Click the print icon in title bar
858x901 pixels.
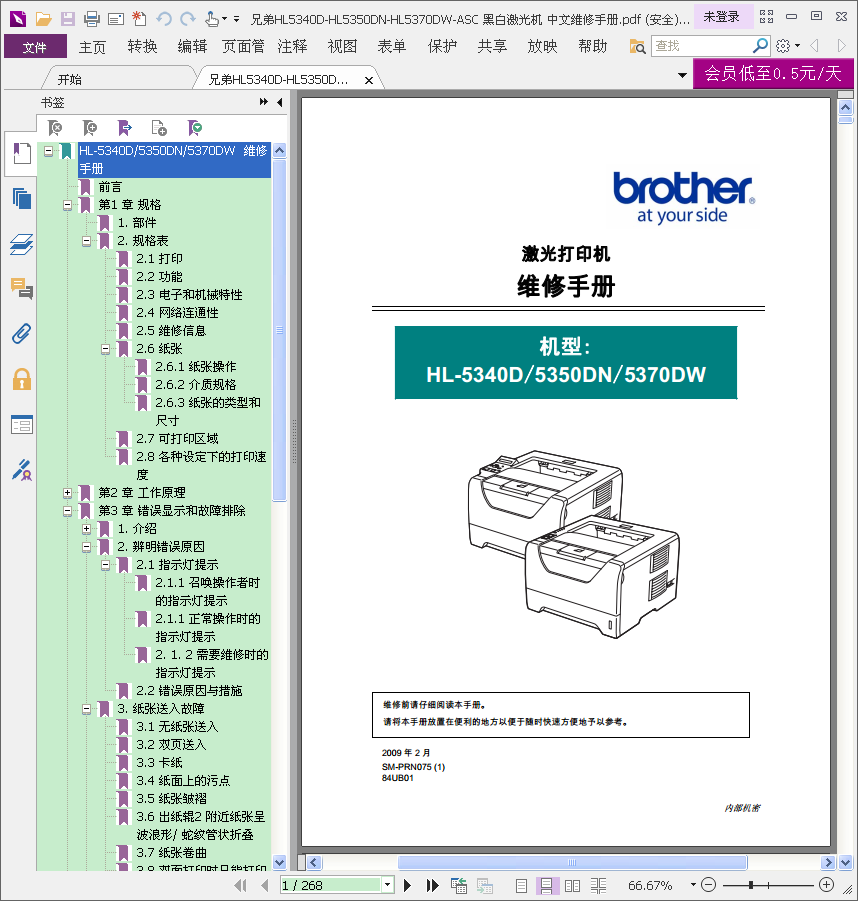(x=91, y=19)
